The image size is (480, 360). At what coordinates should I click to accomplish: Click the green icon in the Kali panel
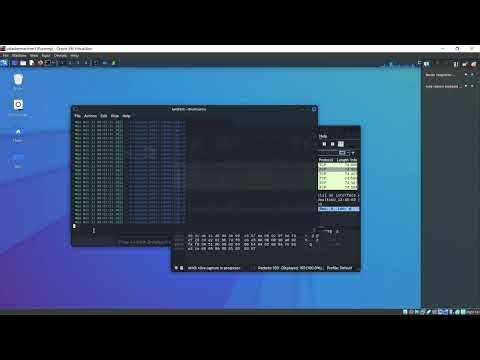click(x=113, y=62)
